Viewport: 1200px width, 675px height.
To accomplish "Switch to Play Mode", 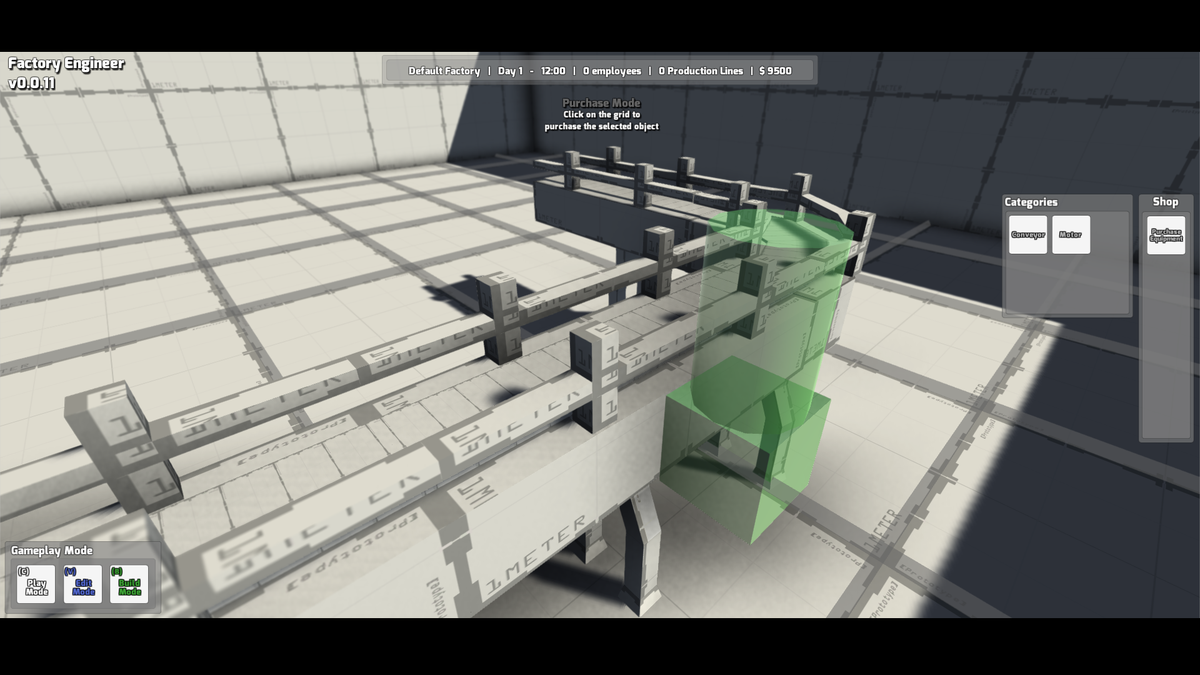I will coord(36,584).
